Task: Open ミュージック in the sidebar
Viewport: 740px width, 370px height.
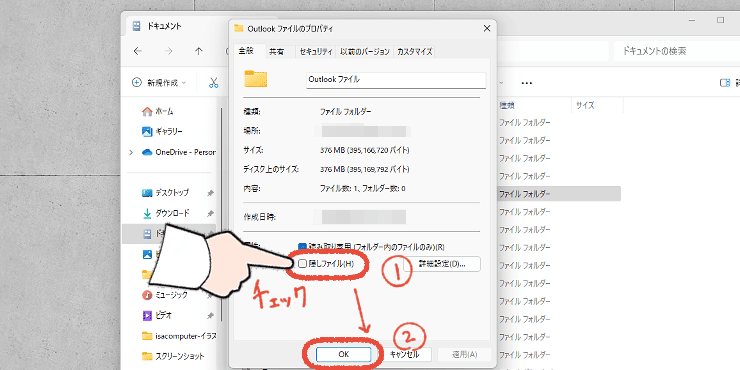Action: (x=172, y=295)
